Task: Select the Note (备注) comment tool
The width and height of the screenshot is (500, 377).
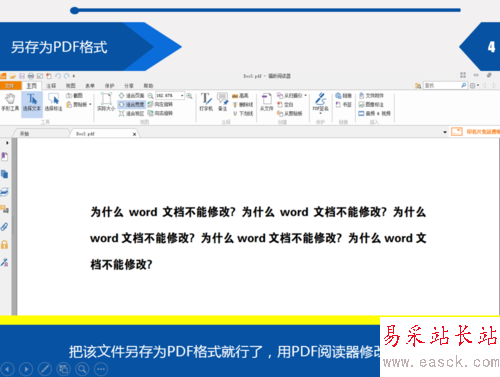Action: pyautogui.click(x=222, y=102)
